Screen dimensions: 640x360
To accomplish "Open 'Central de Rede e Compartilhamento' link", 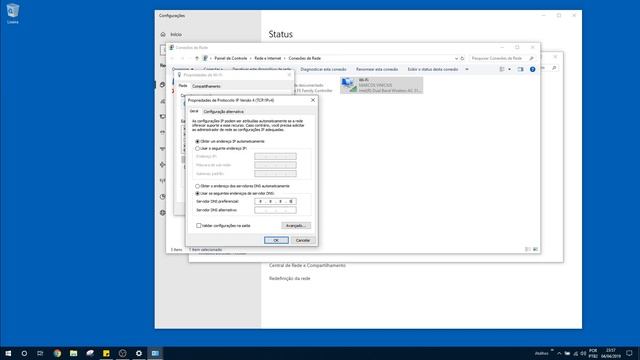I will (x=307, y=265).
